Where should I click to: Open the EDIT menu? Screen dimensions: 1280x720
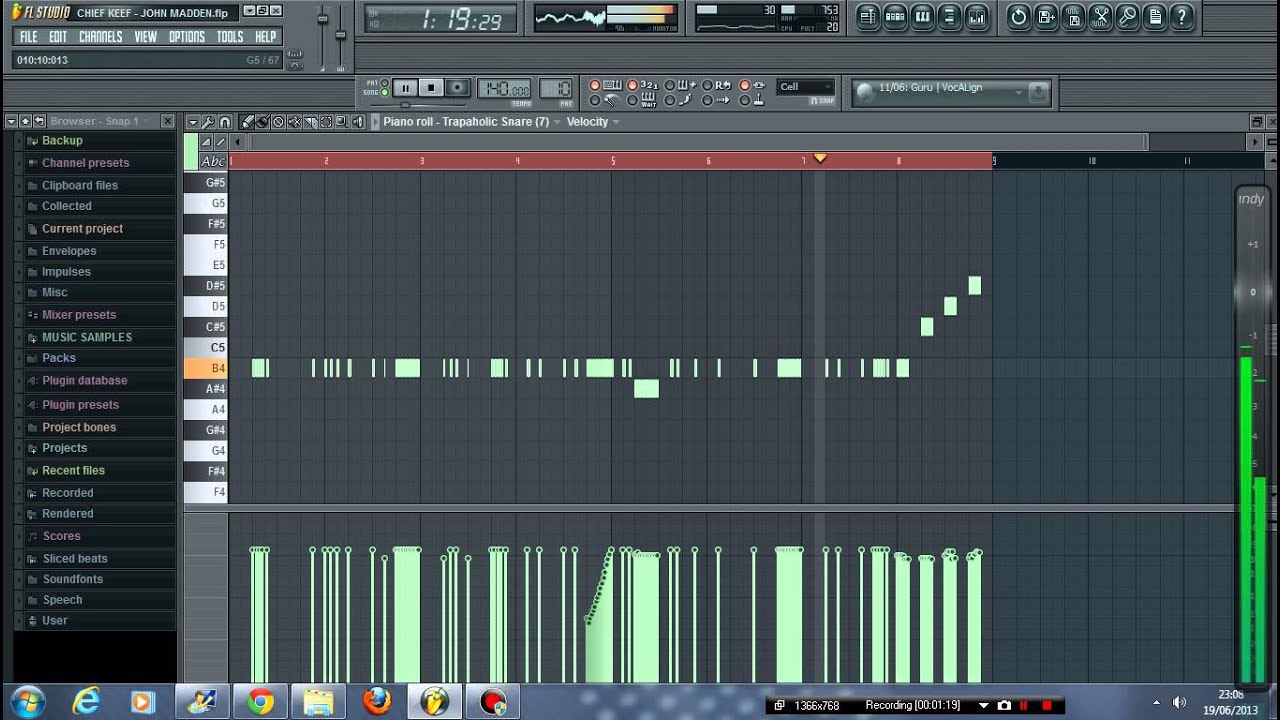coord(58,37)
